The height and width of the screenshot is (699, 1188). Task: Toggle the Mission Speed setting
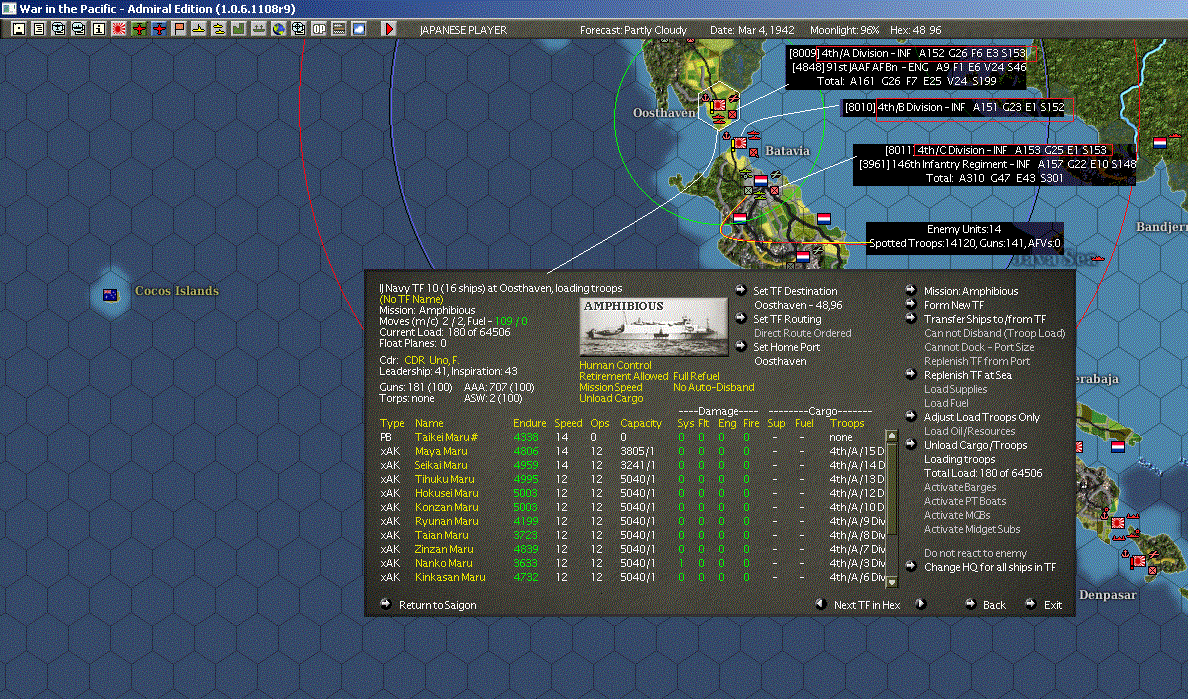(611, 387)
